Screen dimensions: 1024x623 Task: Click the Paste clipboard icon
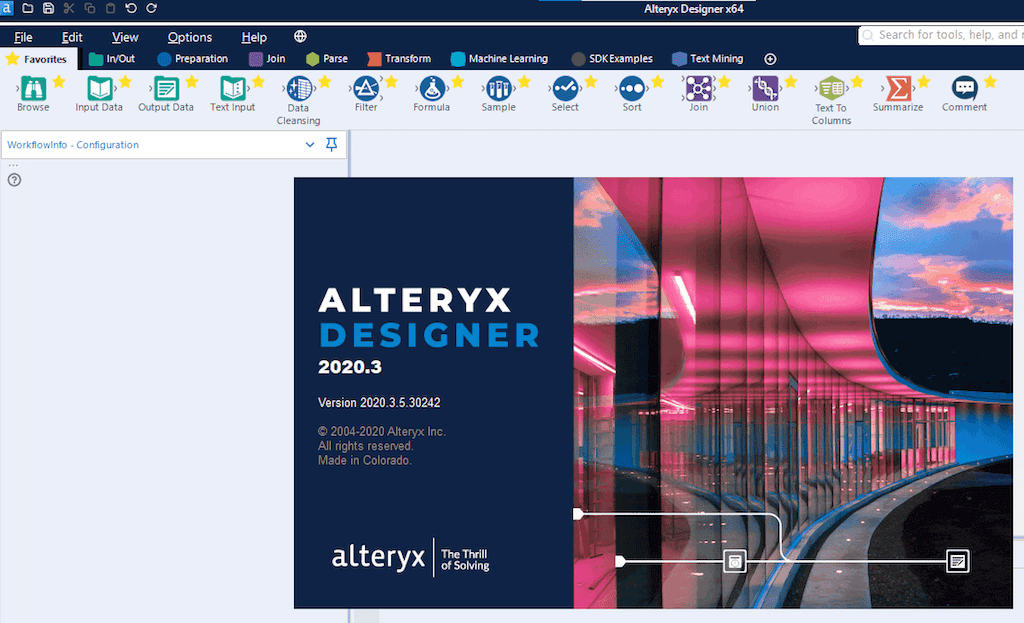(110, 8)
